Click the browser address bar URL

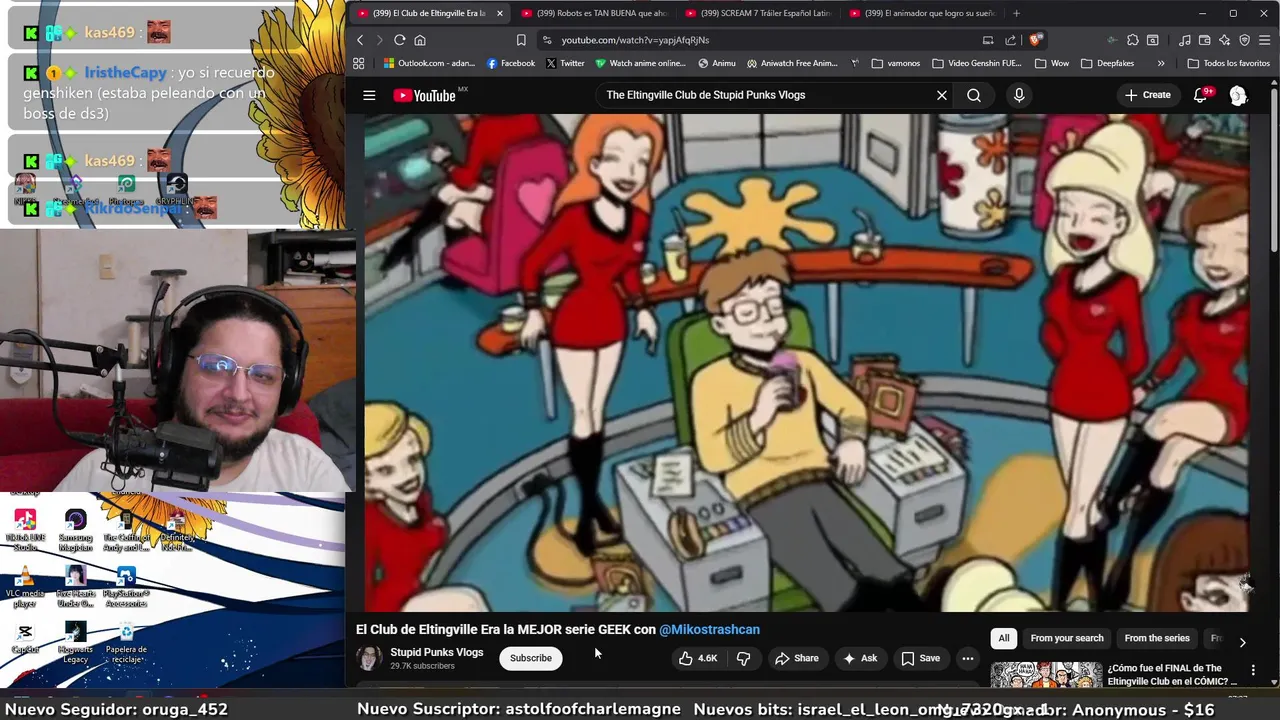click(x=635, y=40)
